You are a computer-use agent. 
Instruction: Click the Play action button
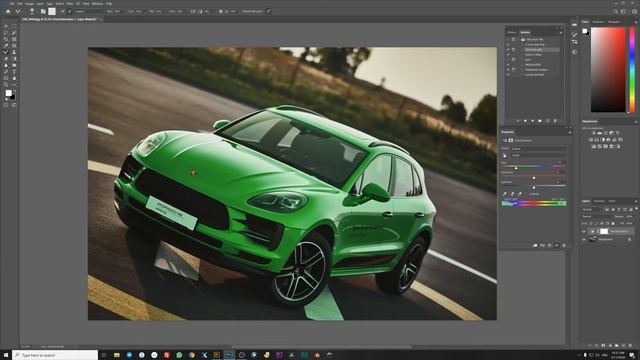click(x=533, y=120)
